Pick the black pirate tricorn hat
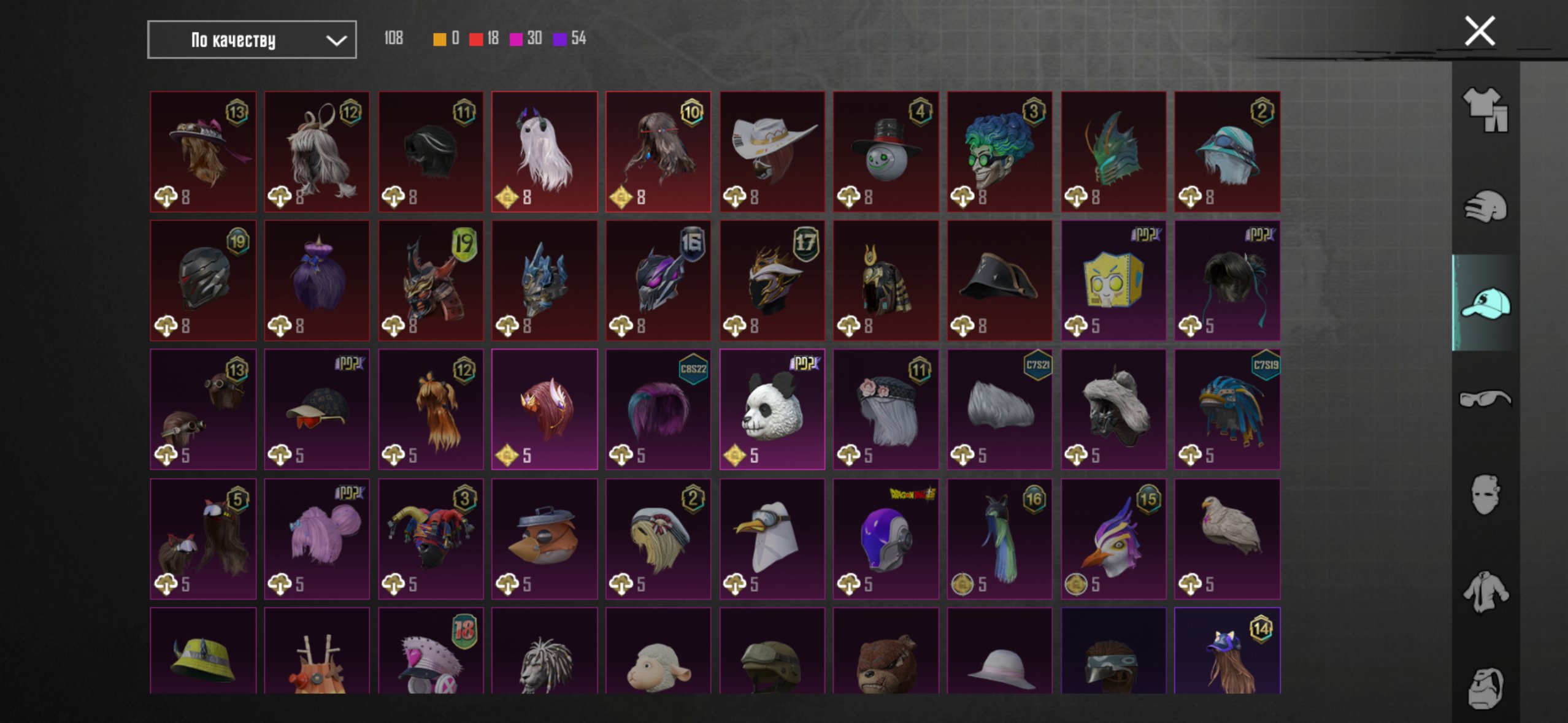The width and height of the screenshot is (1568, 723). click(x=999, y=280)
